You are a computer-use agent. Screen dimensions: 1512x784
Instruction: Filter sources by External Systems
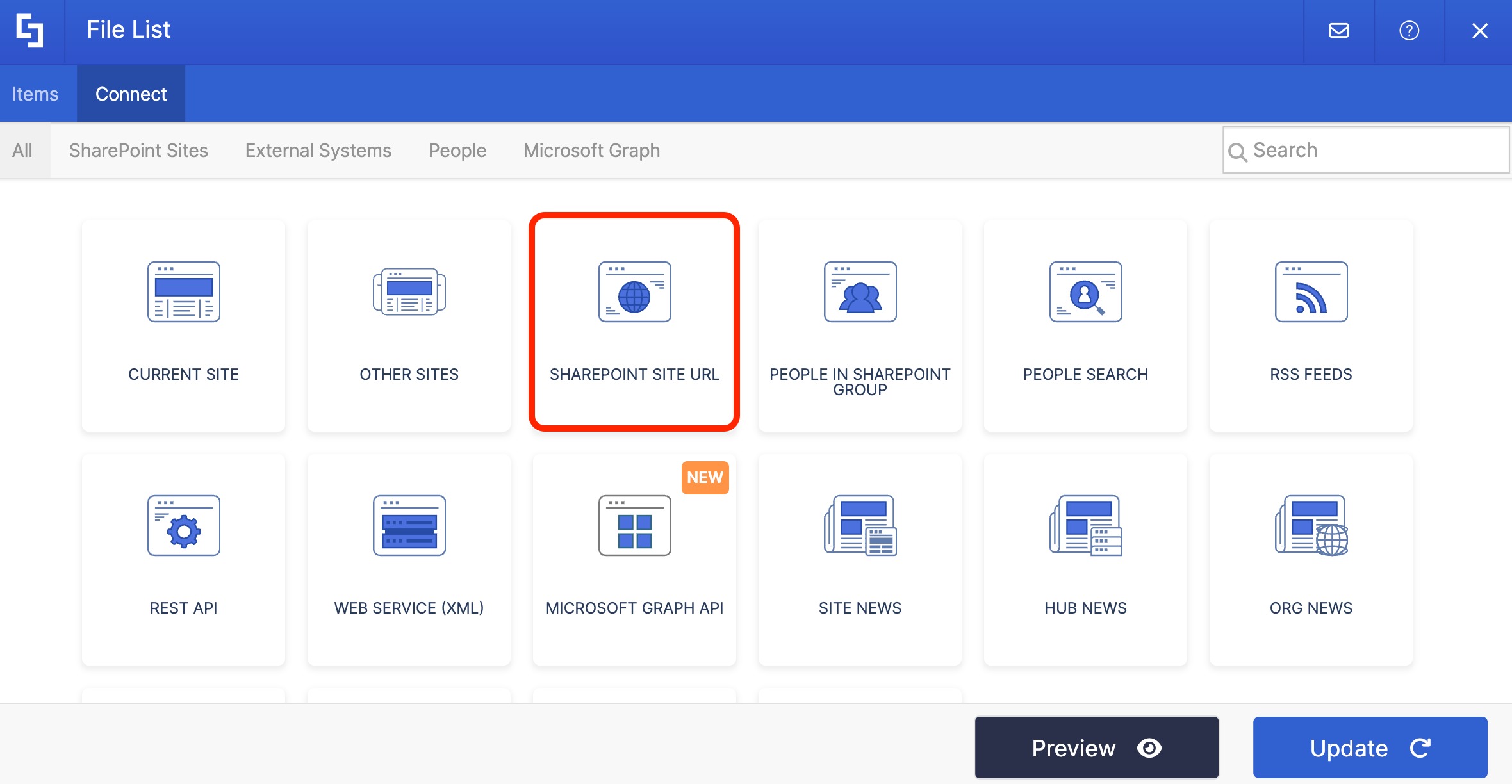(x=318, y=150)
